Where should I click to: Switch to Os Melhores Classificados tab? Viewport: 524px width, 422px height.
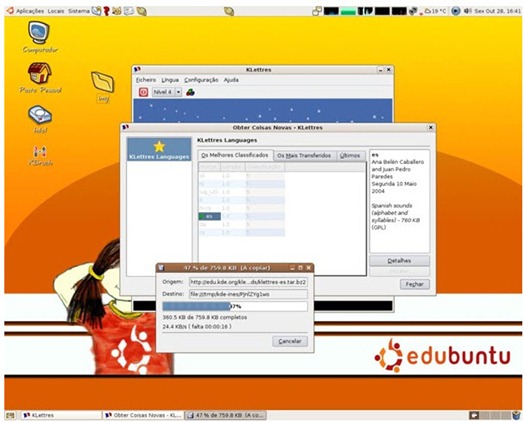(x=235, y=155)
